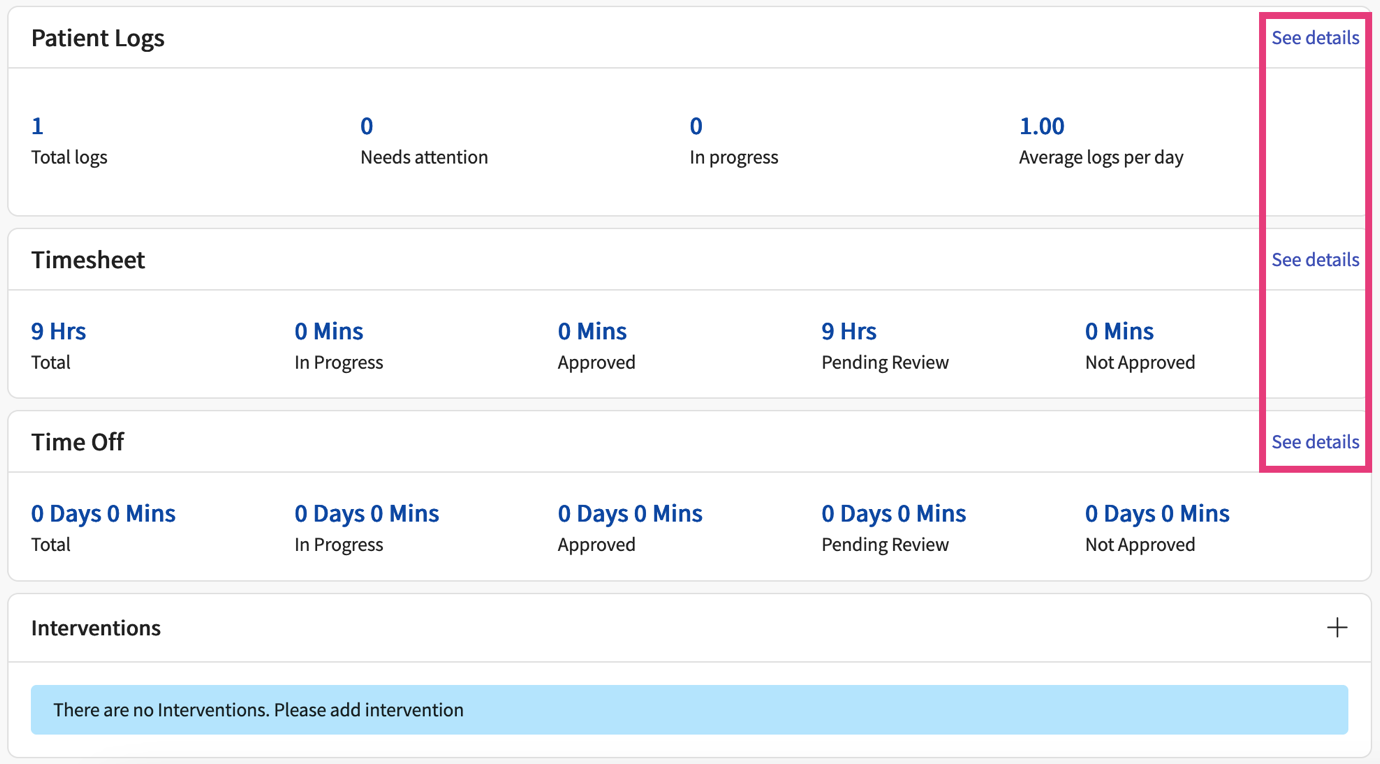Screen dimensions: 1380x764
Task: Click the plus icon to add an intervention
Action: [x=1337, y=627]
